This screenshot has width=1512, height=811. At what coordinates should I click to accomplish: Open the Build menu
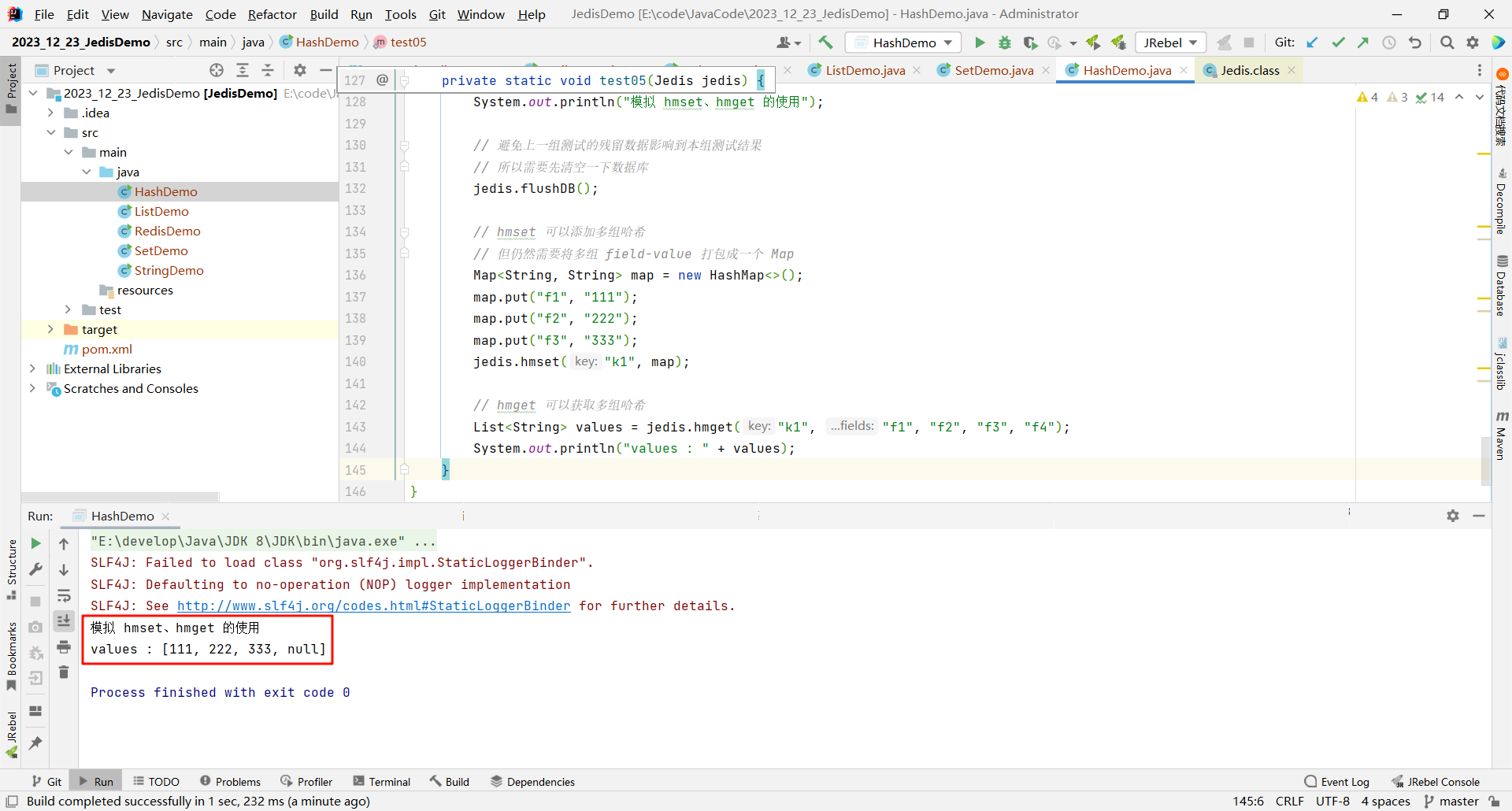pos(324,14)
